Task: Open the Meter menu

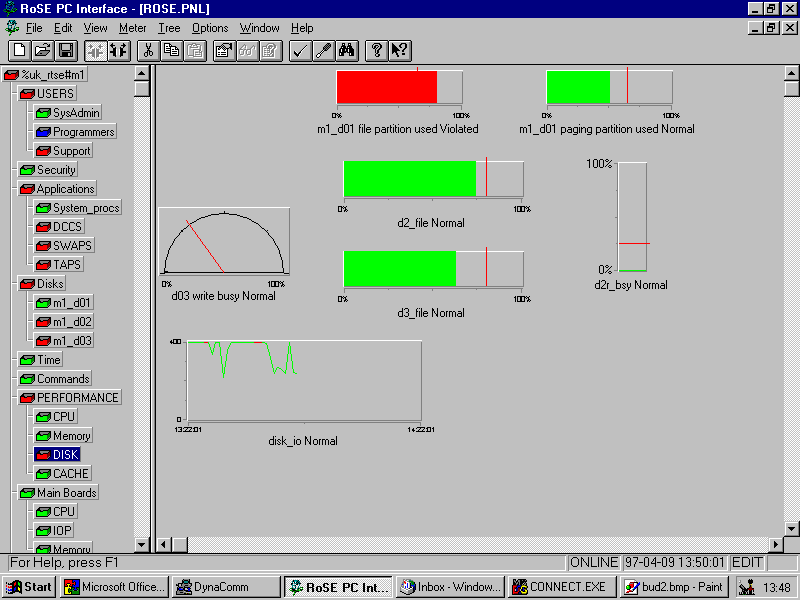Action: click(x=132, y=28)
